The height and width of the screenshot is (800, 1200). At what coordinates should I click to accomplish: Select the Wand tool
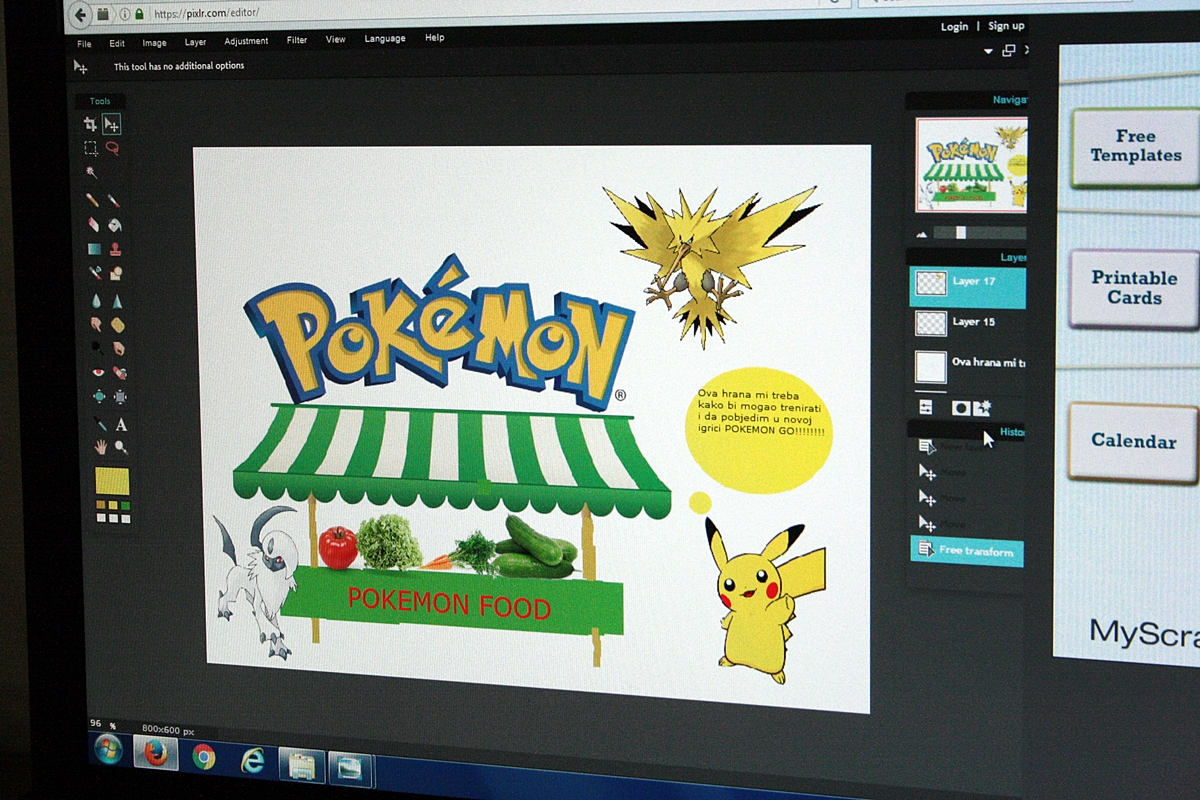pos(92,172)
